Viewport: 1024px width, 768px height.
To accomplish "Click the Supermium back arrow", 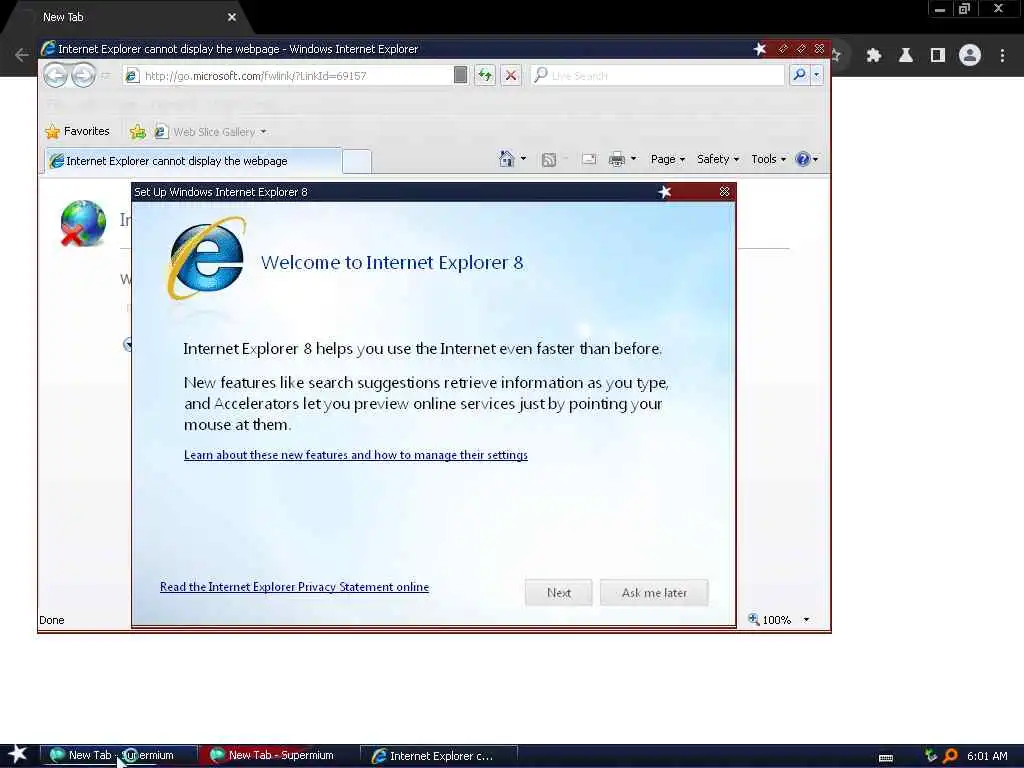I will click(22, 55).
